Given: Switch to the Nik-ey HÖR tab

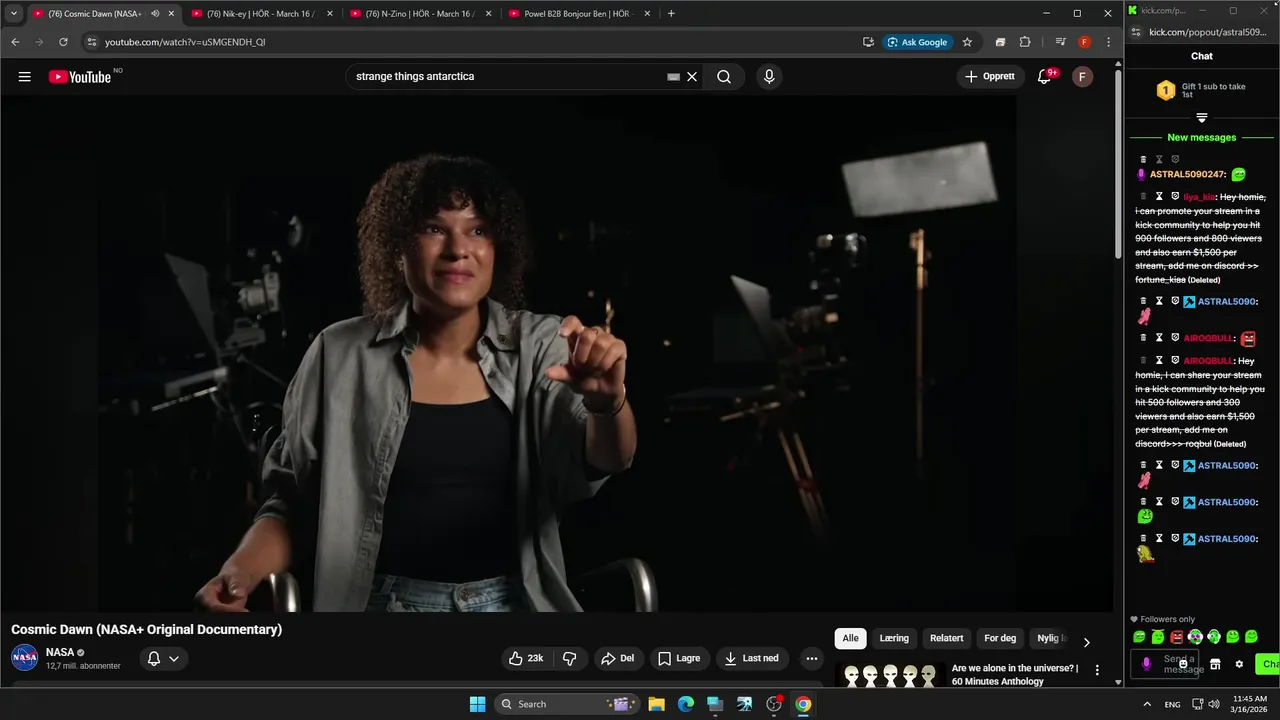Looking at the screenshot, I should 260,14.
